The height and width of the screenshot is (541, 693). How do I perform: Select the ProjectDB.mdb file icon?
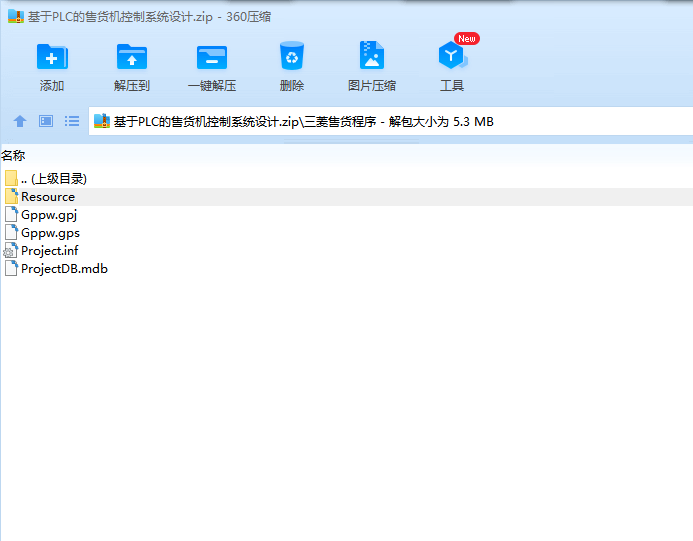(11, 269)
